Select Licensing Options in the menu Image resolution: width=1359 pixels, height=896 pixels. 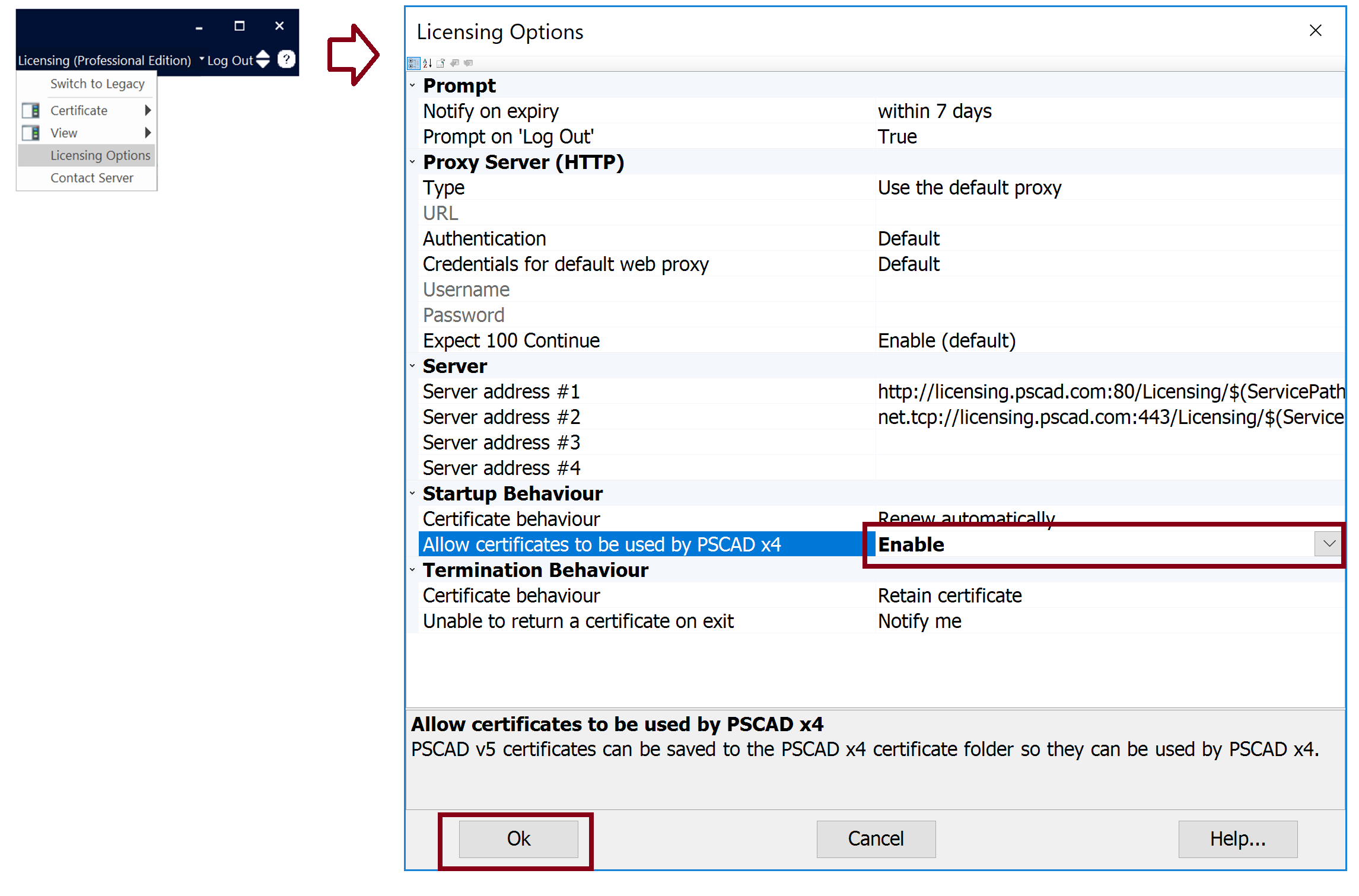(87, 155)
